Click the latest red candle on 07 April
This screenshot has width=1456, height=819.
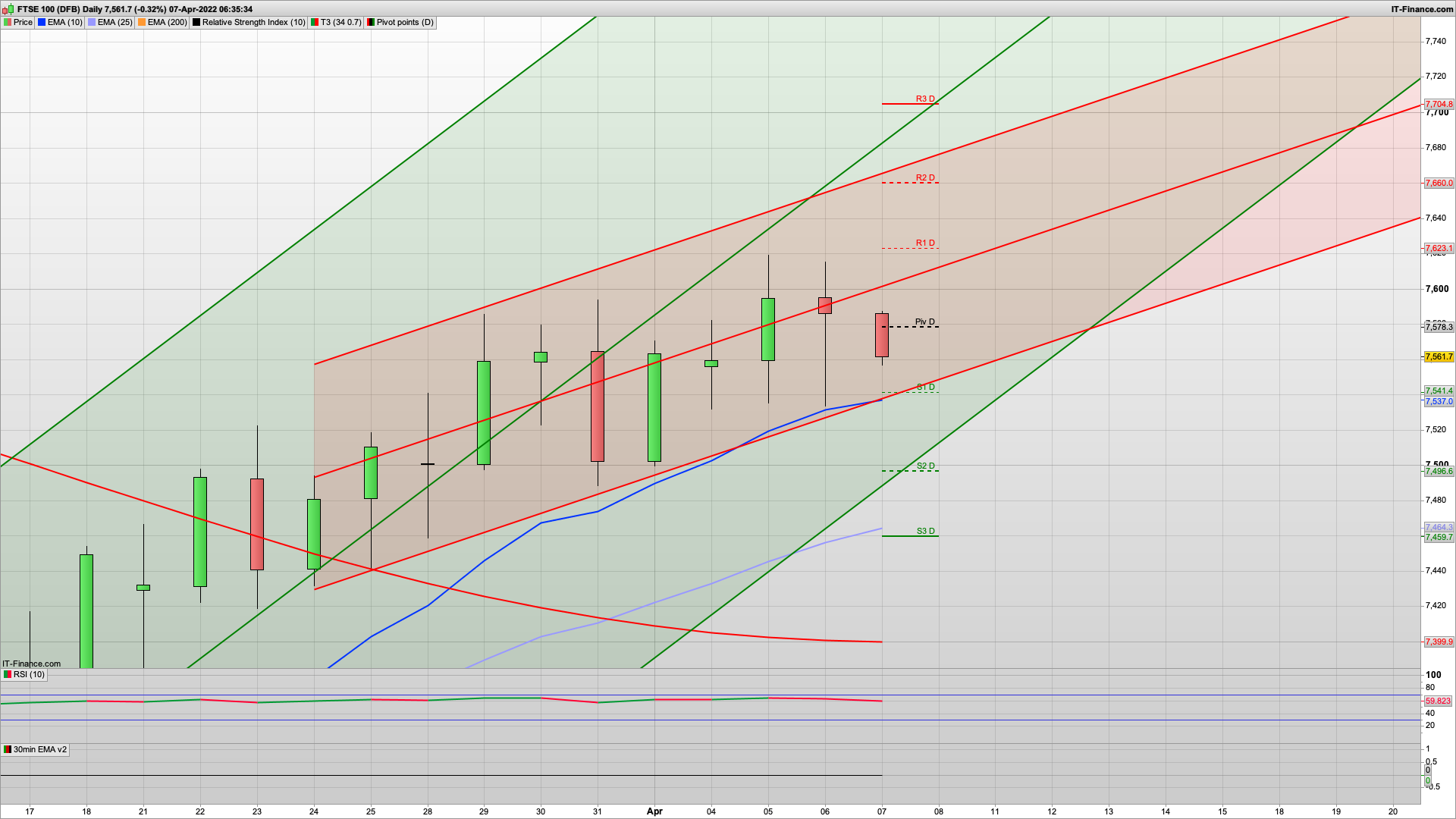click(x=882, y=335)
